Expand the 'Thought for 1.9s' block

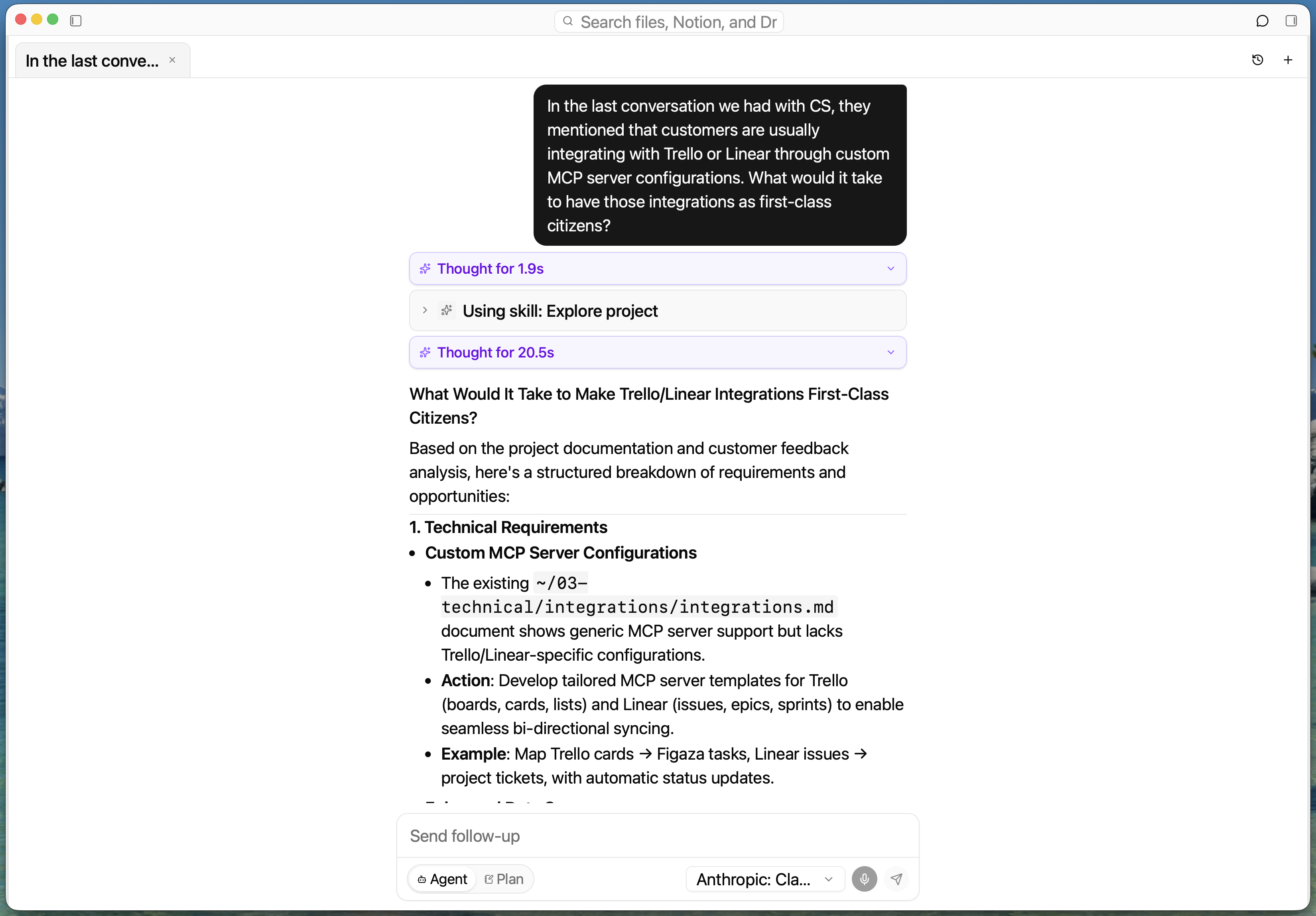click(658, 268)
